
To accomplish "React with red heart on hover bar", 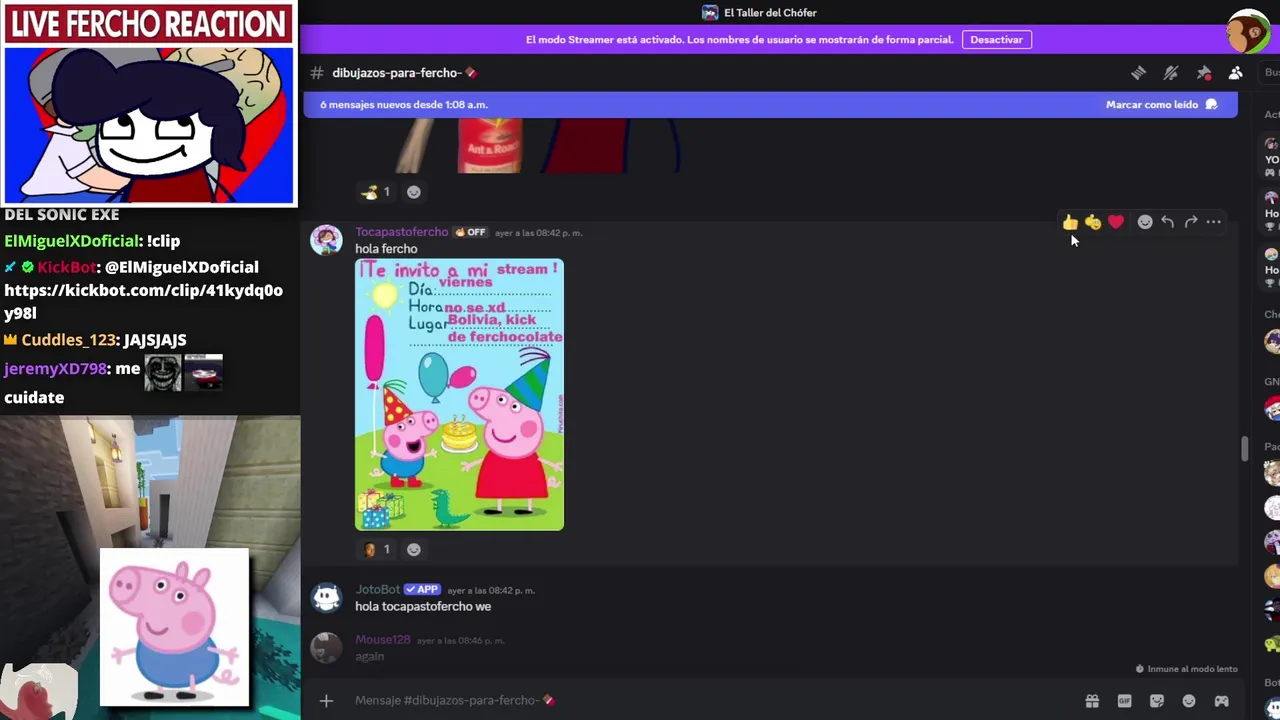I will [x=1116, y=222].
